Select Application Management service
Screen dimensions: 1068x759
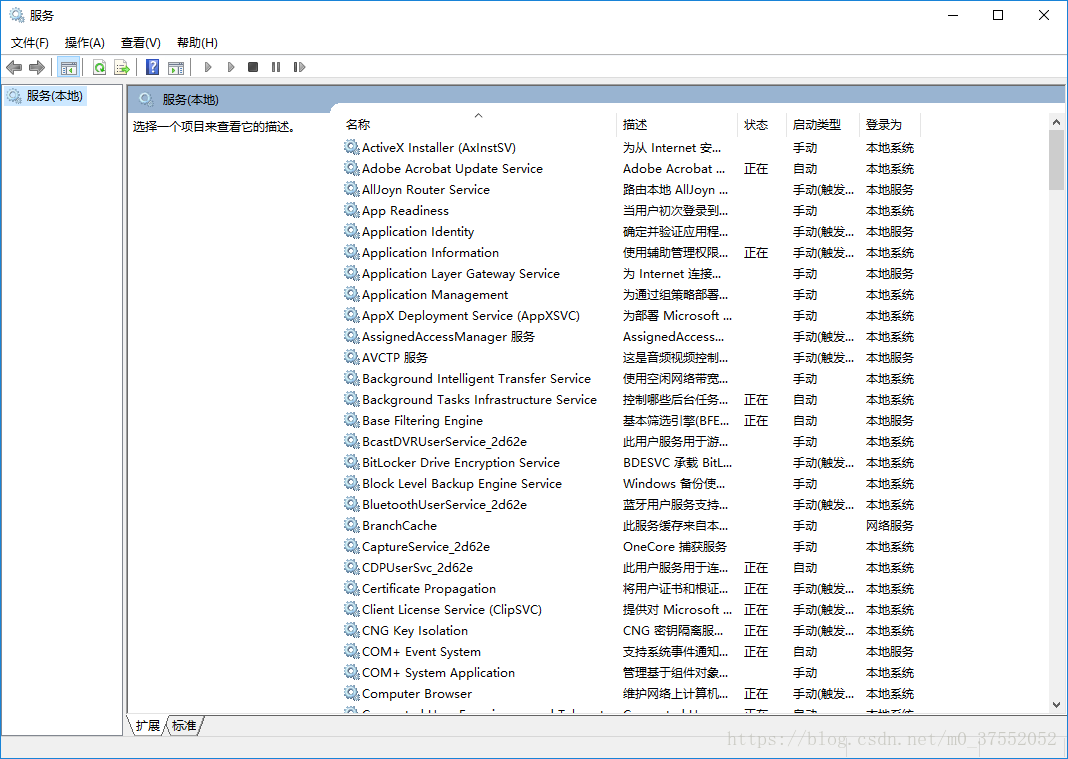[x=435, y=294]
